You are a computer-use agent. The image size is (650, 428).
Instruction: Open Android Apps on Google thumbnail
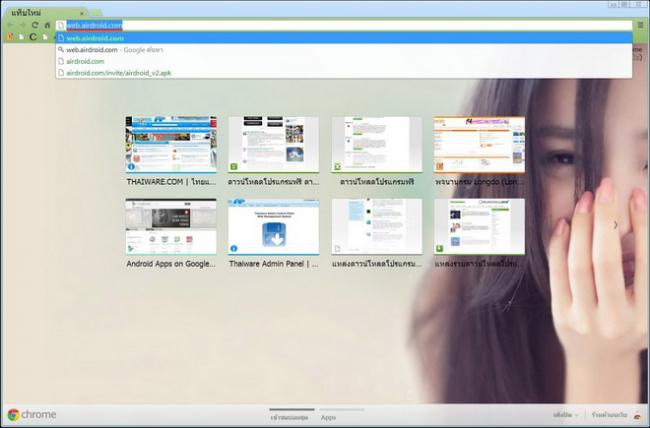tap(171, 226)
